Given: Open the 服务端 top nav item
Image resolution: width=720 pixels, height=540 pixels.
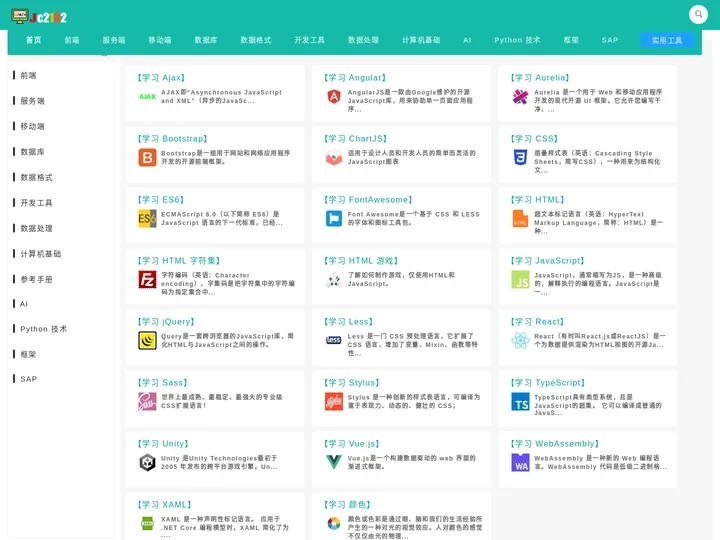Looking at the screenshot, I should 114,40.
